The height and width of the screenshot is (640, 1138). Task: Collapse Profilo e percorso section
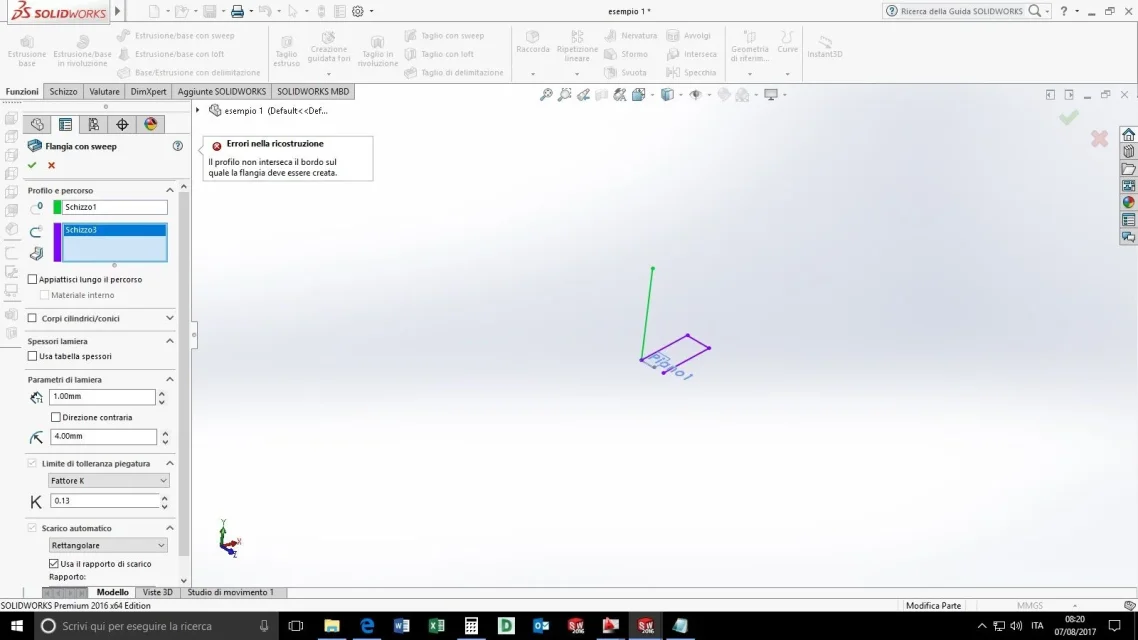(170, 190)
